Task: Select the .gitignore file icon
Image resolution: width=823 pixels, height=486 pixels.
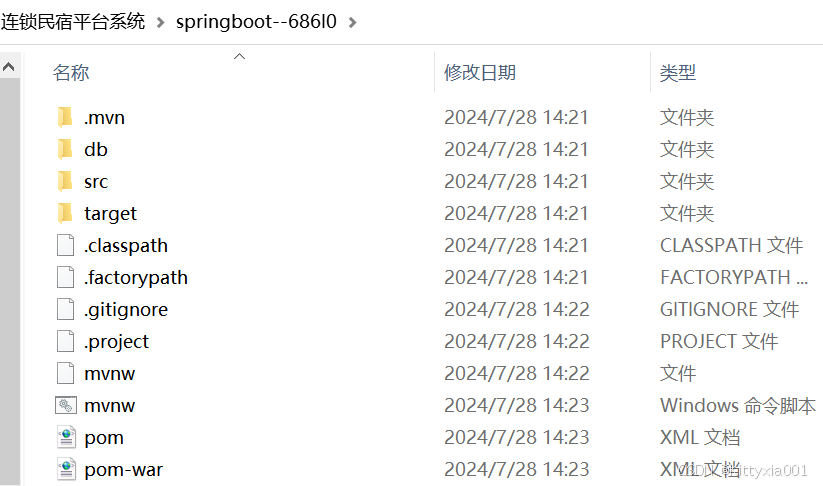Action: pos(66,309)
